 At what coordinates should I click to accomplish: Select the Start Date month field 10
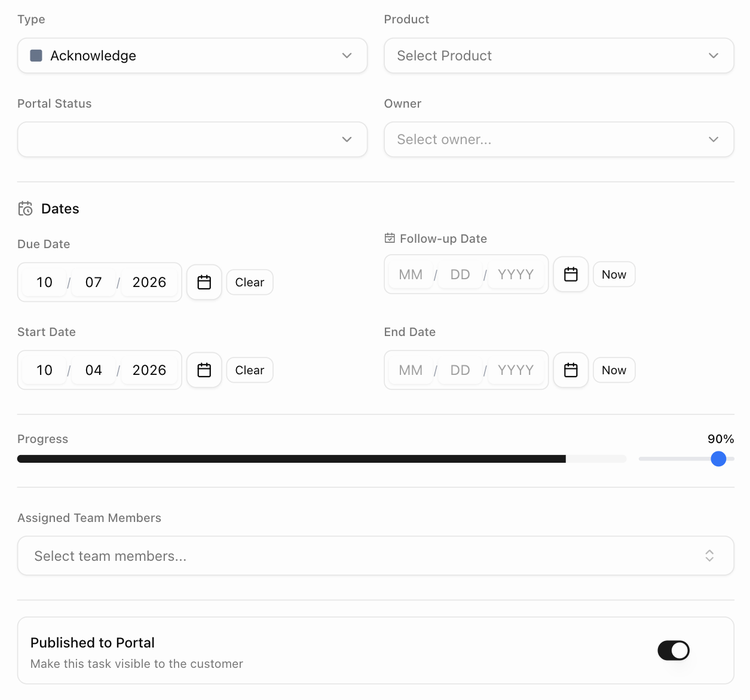click(44, 370)
